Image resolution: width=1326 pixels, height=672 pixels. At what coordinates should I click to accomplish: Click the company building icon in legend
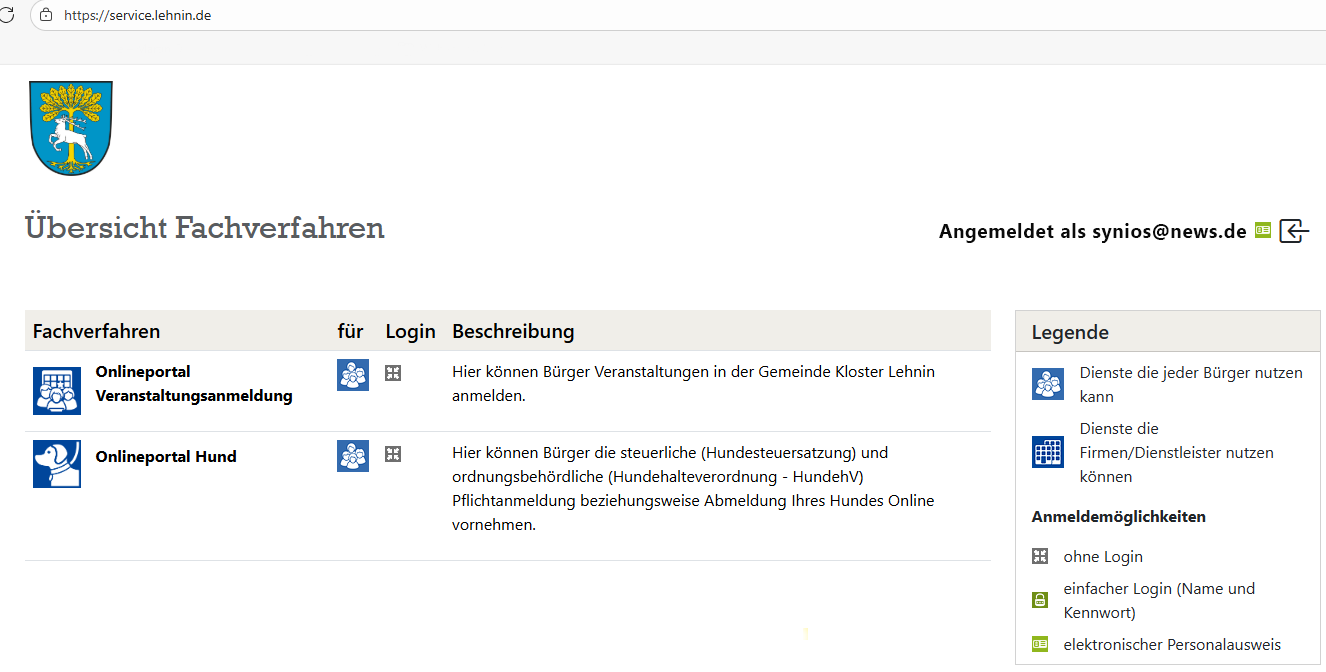(1048, 452)
